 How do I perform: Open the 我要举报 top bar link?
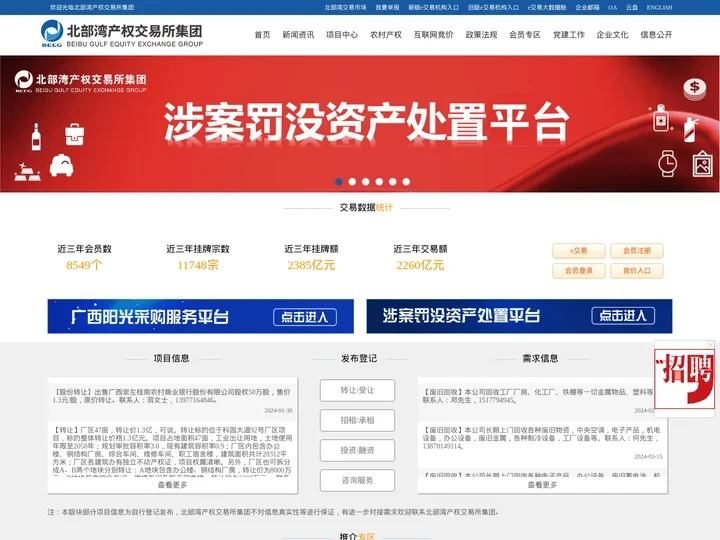tap(387, 7)
